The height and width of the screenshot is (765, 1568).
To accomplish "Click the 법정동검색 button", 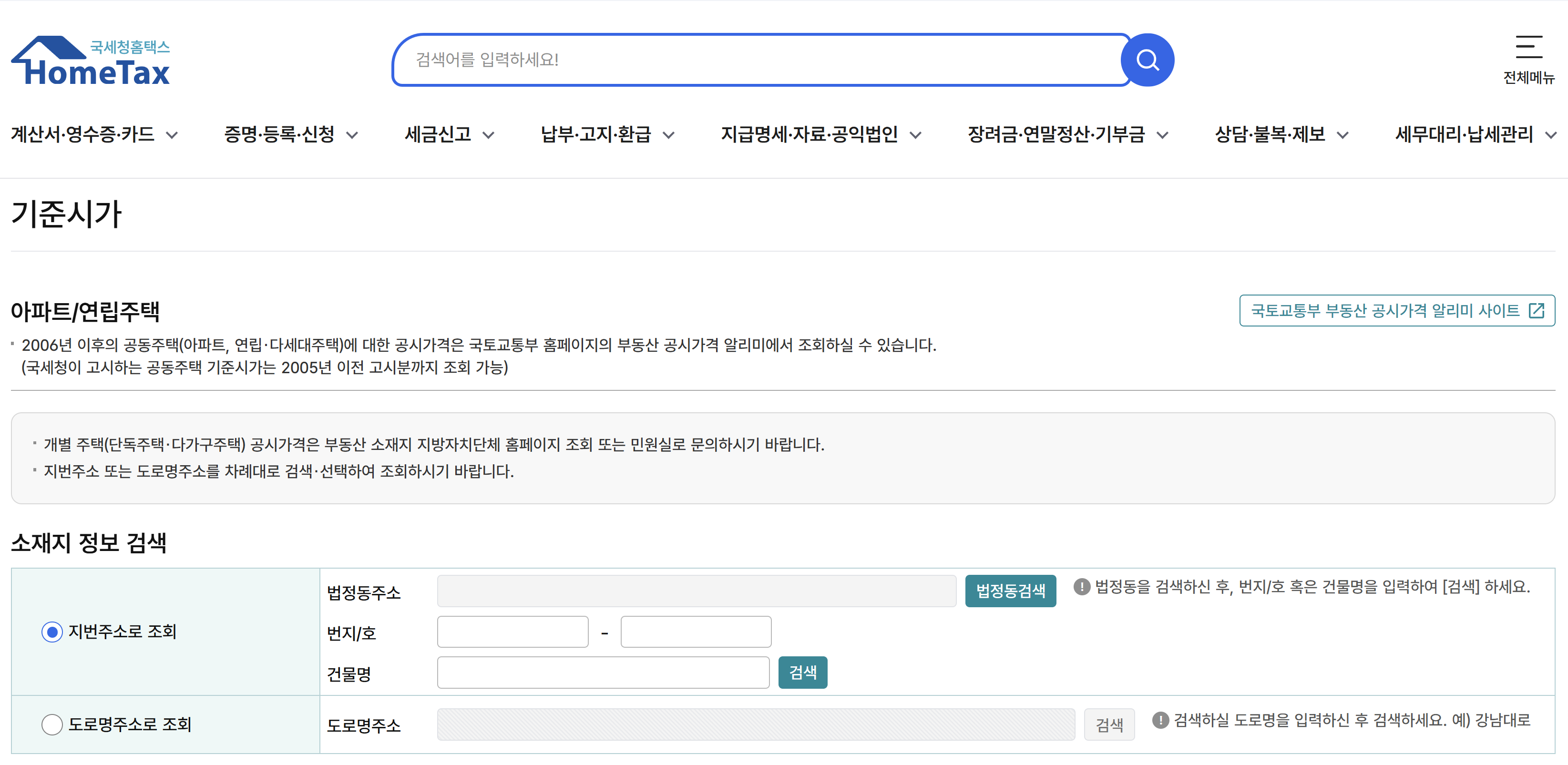I will [x=1010, y=591].
